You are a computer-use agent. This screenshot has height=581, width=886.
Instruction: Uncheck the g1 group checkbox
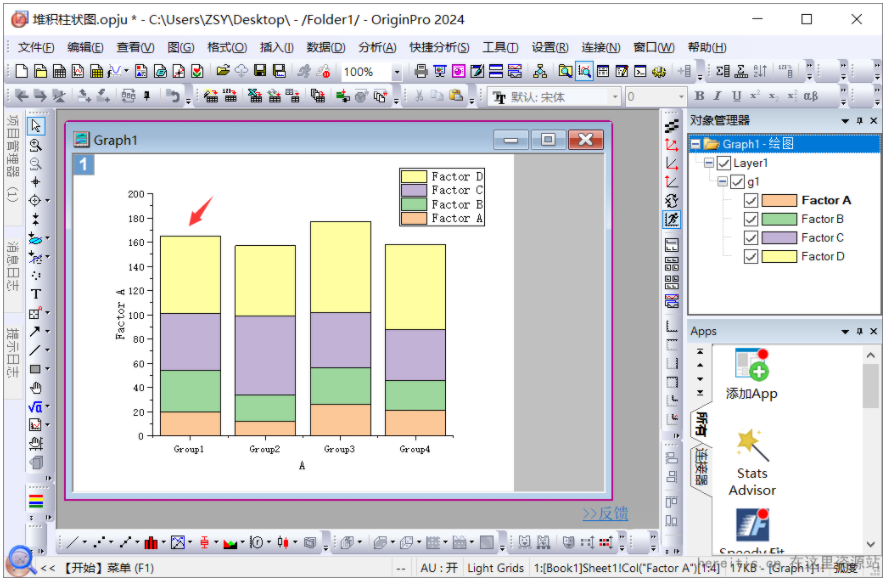pos(737,182)
